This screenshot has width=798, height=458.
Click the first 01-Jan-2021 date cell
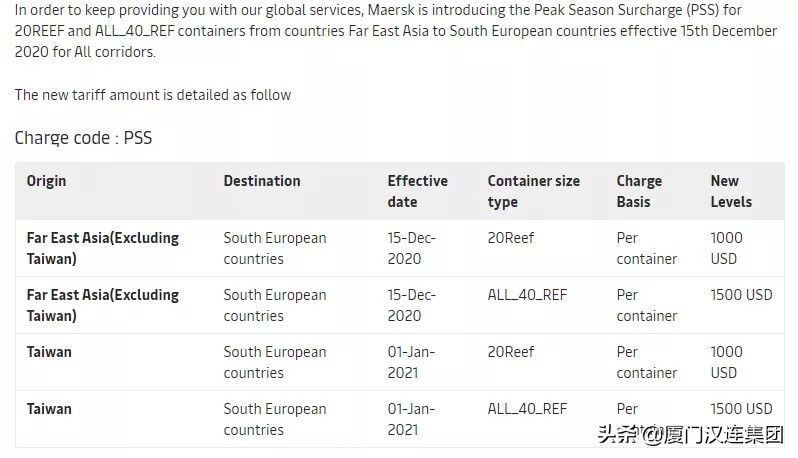coord(411,362)
